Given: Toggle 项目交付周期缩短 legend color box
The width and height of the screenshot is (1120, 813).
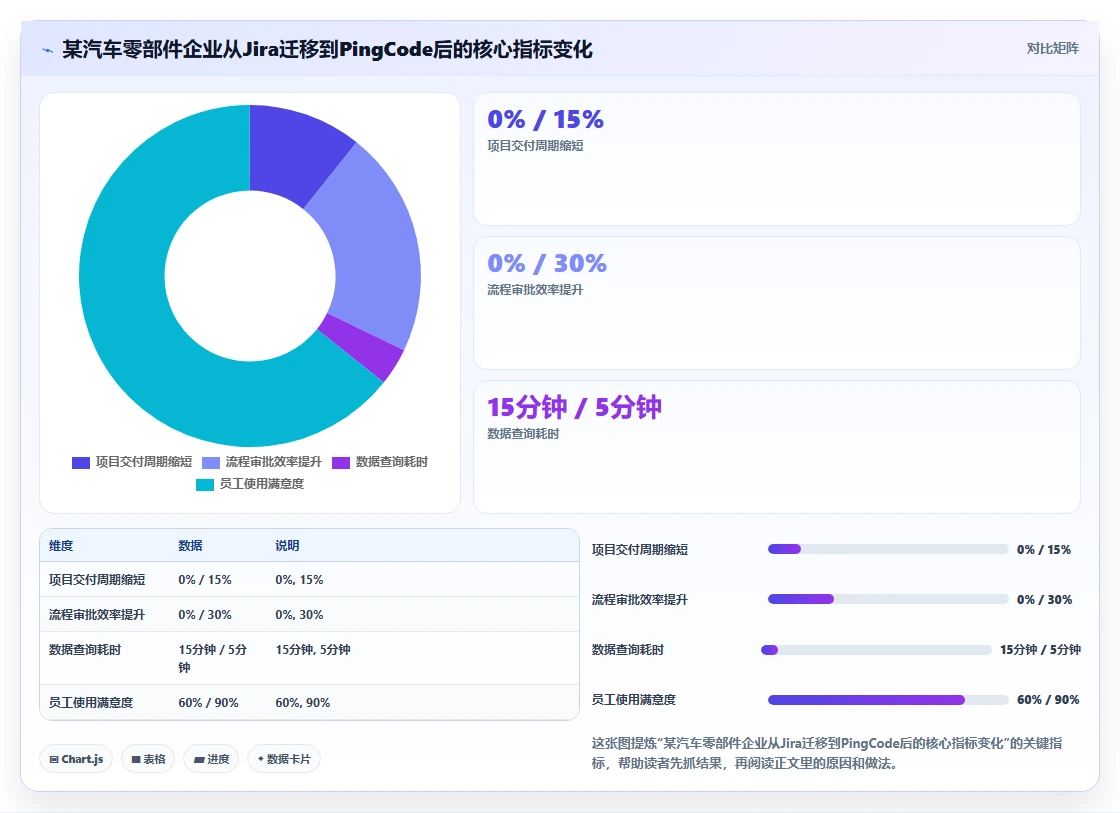Looking at the screenshot, I should [x=81, y=462].
